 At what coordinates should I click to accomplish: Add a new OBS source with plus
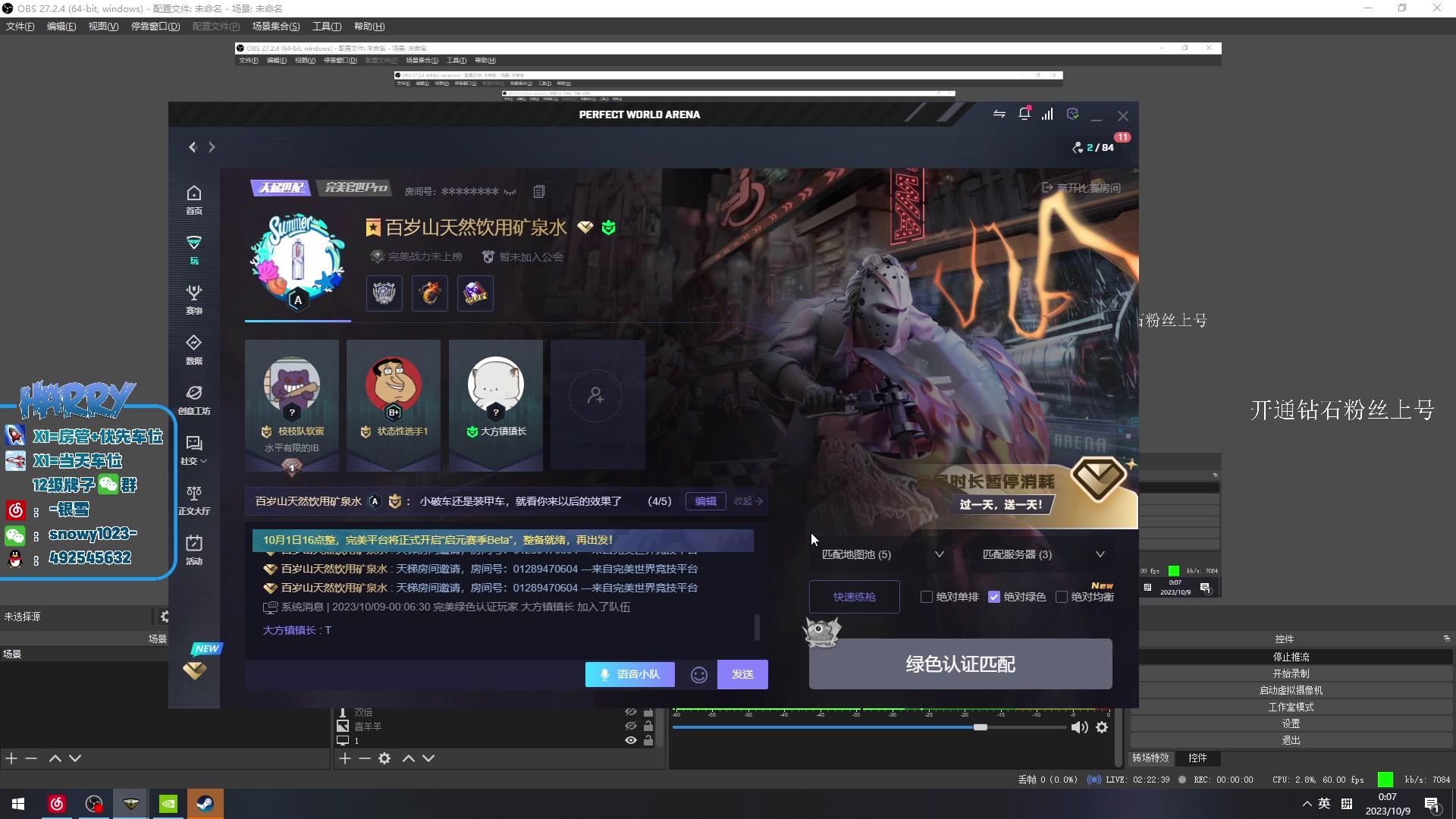[345, 758]
